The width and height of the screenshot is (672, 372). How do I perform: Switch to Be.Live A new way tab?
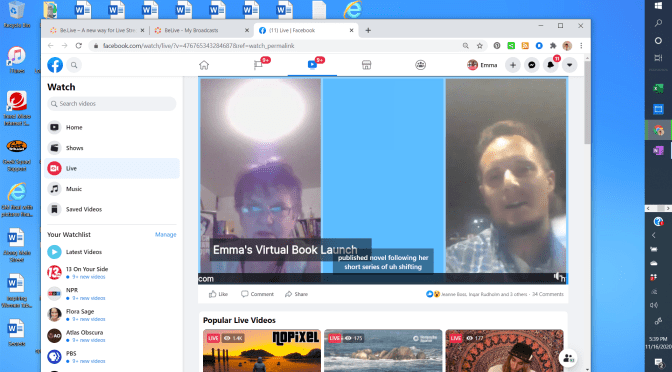tap(97, 30)
